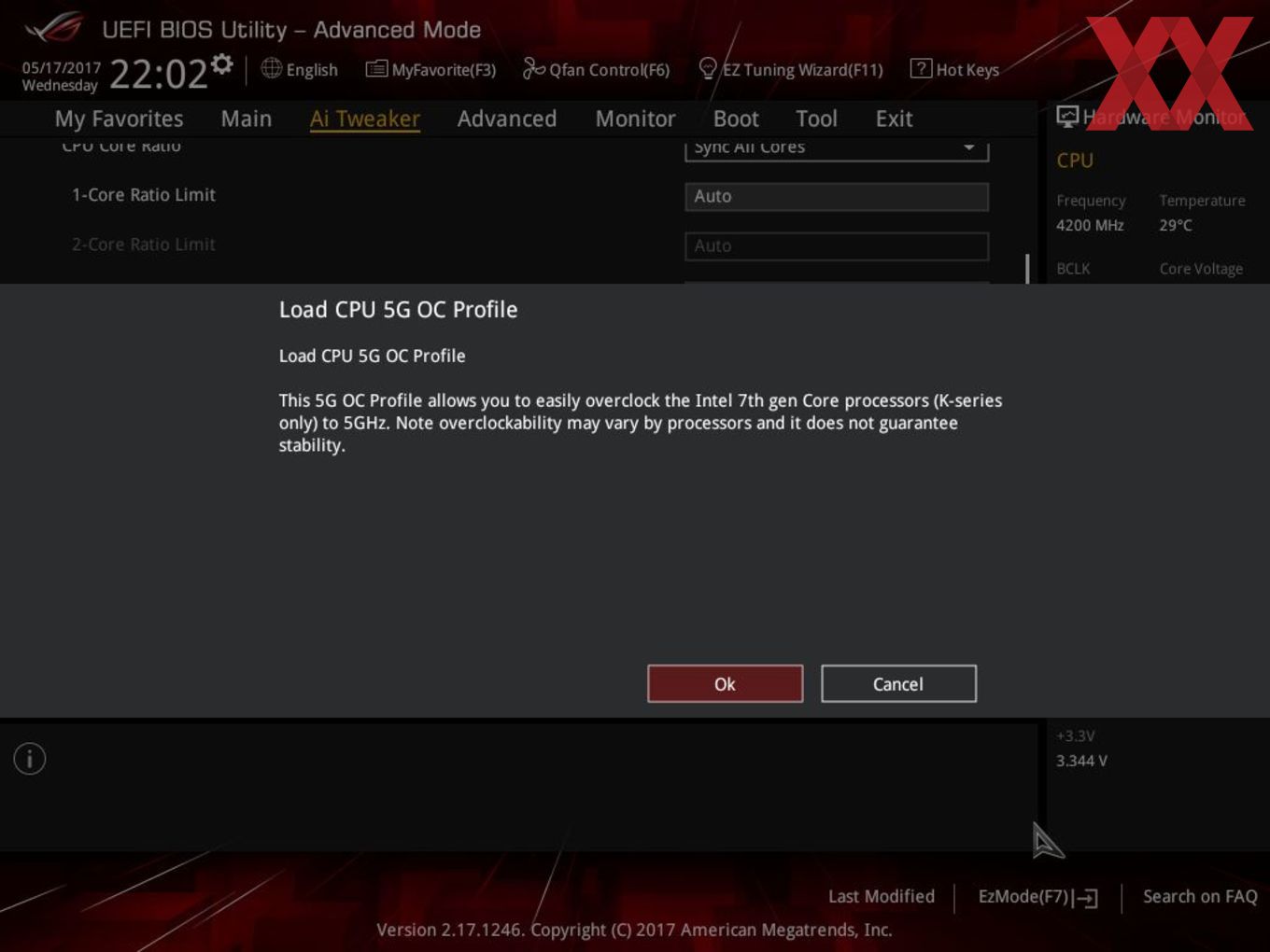Select the Ai Tweaker tab
This screenshot has width=1270, height=952.
365,119
